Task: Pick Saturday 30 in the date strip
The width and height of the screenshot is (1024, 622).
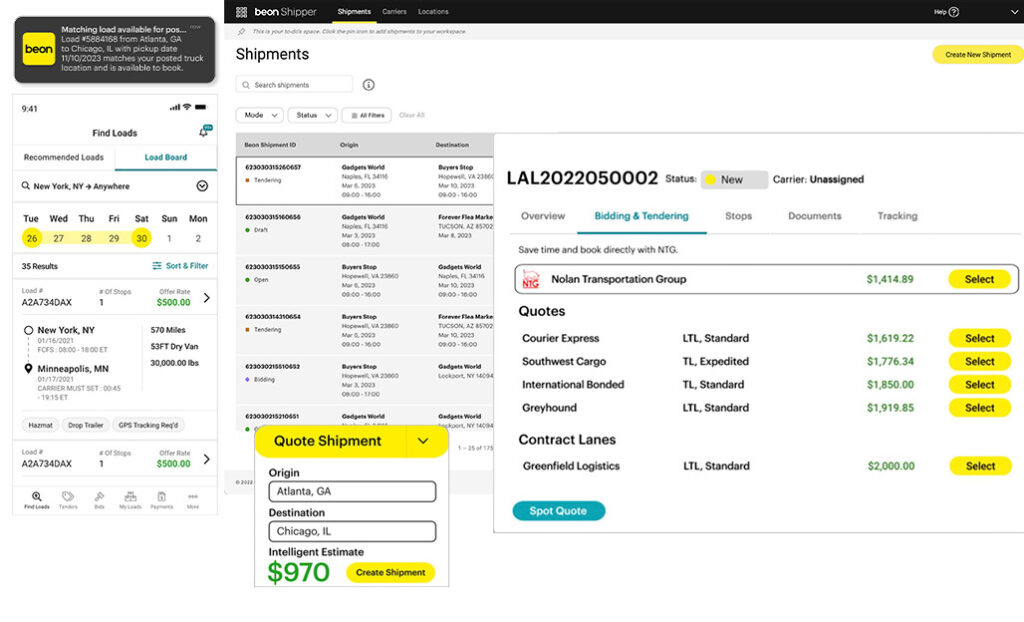Action: pos(141,238)
